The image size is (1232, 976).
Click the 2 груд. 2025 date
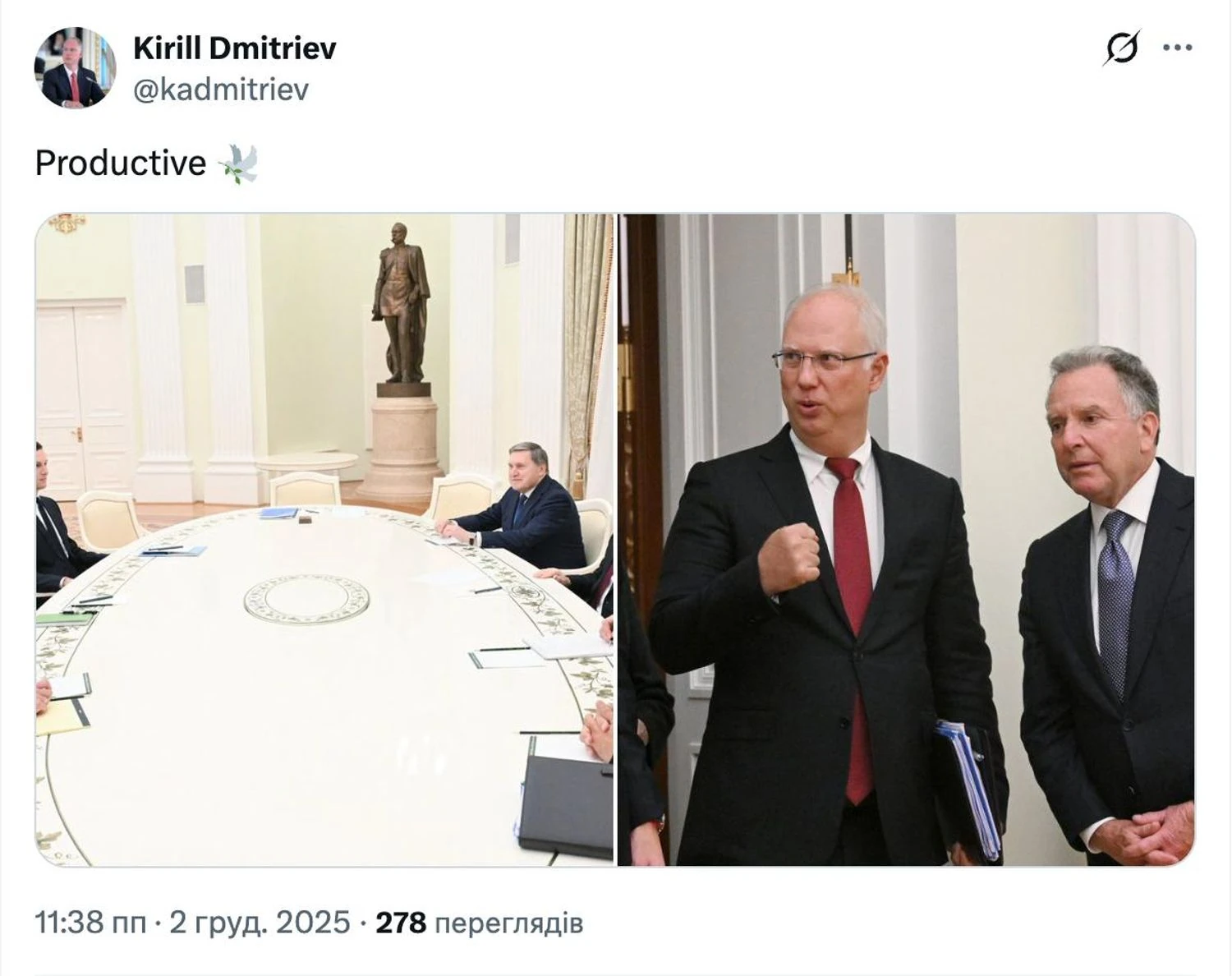[x=260, y=923]
